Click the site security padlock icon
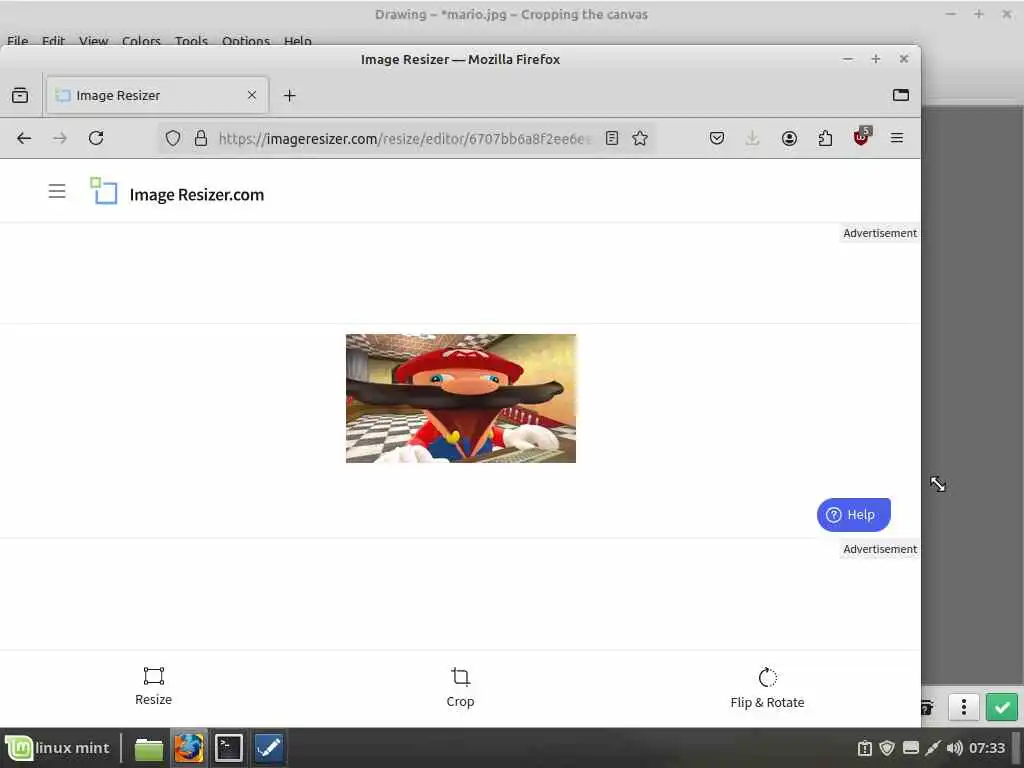The height and width of the screenshot is (768, 1024). click(201, 138)
